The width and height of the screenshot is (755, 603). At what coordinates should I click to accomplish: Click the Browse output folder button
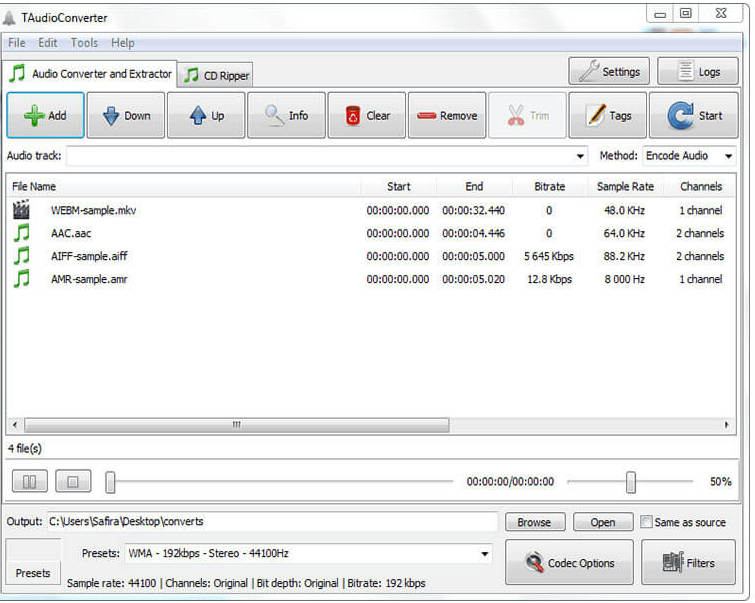click(x=534, y=522)
